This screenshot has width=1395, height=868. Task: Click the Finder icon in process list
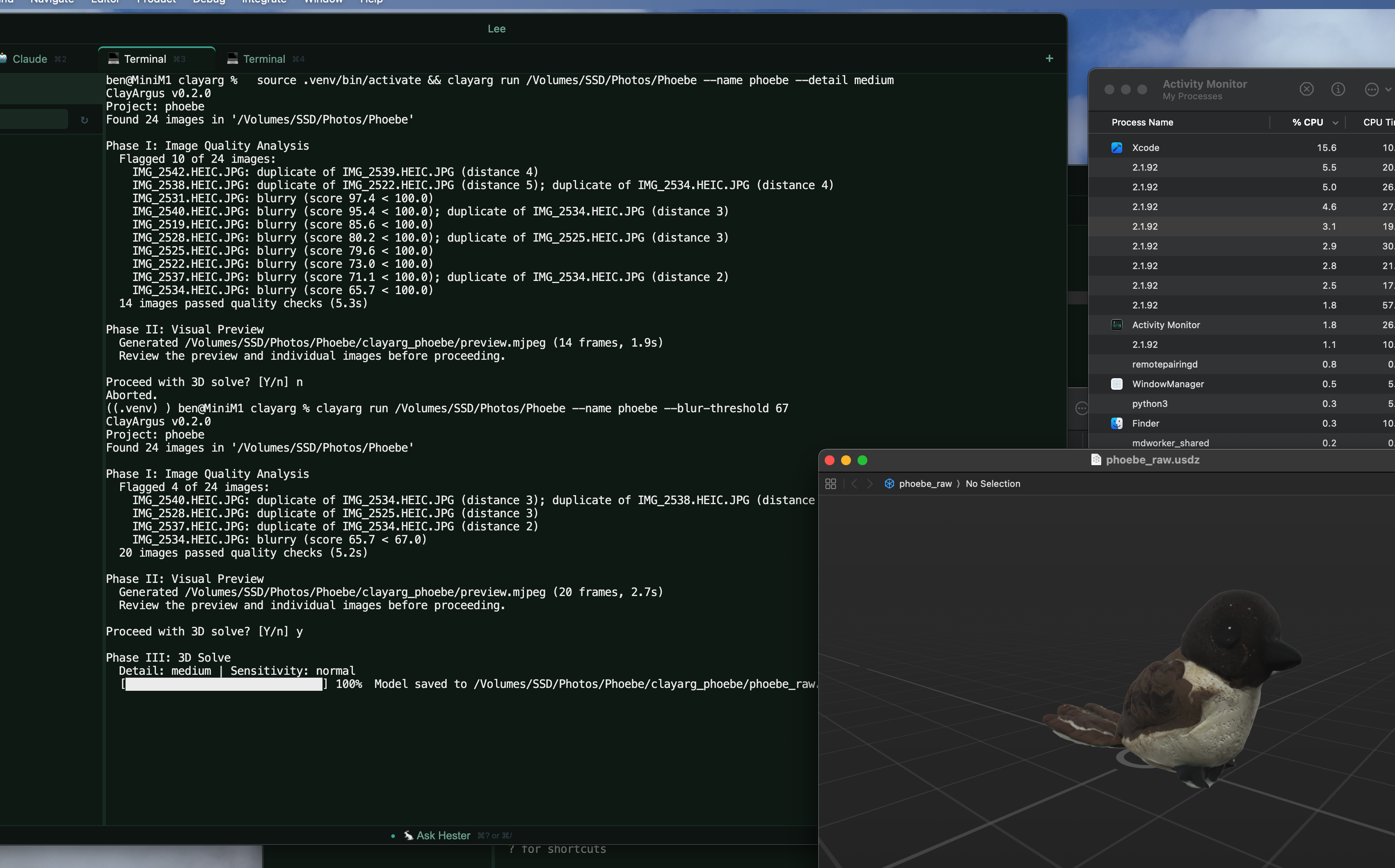[1116, 423]
